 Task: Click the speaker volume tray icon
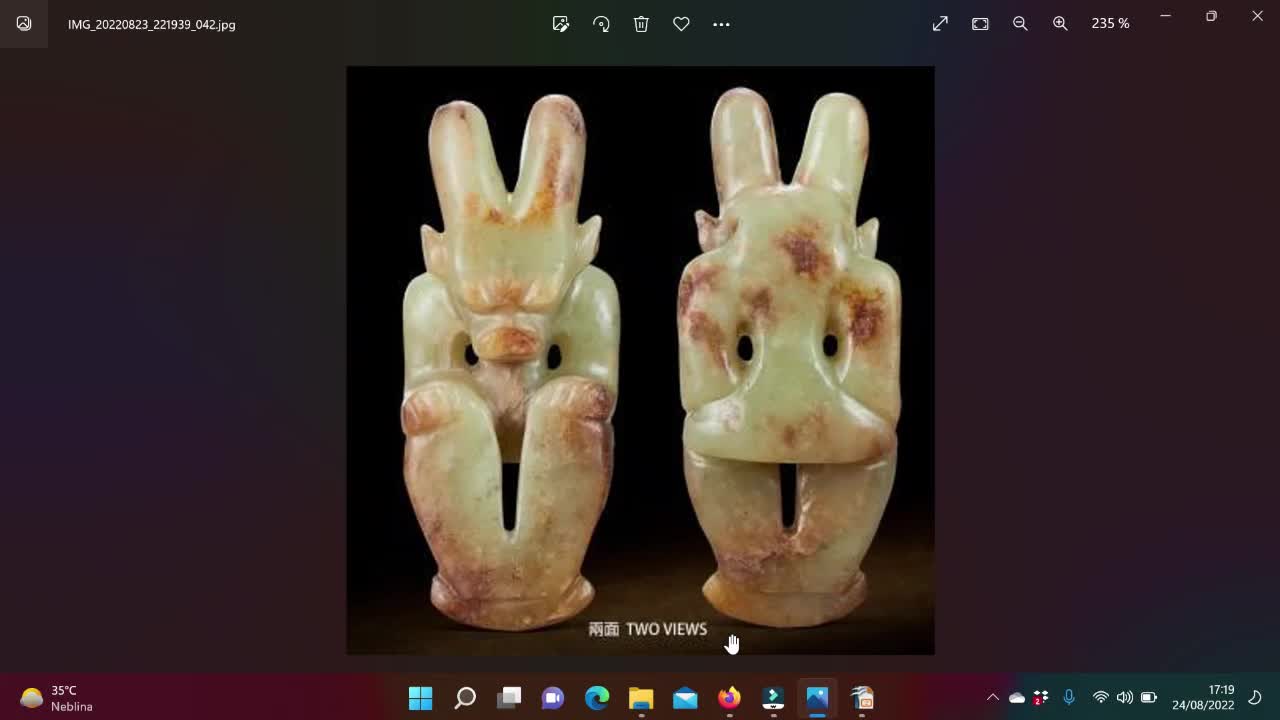click(x=1125, y=697)
